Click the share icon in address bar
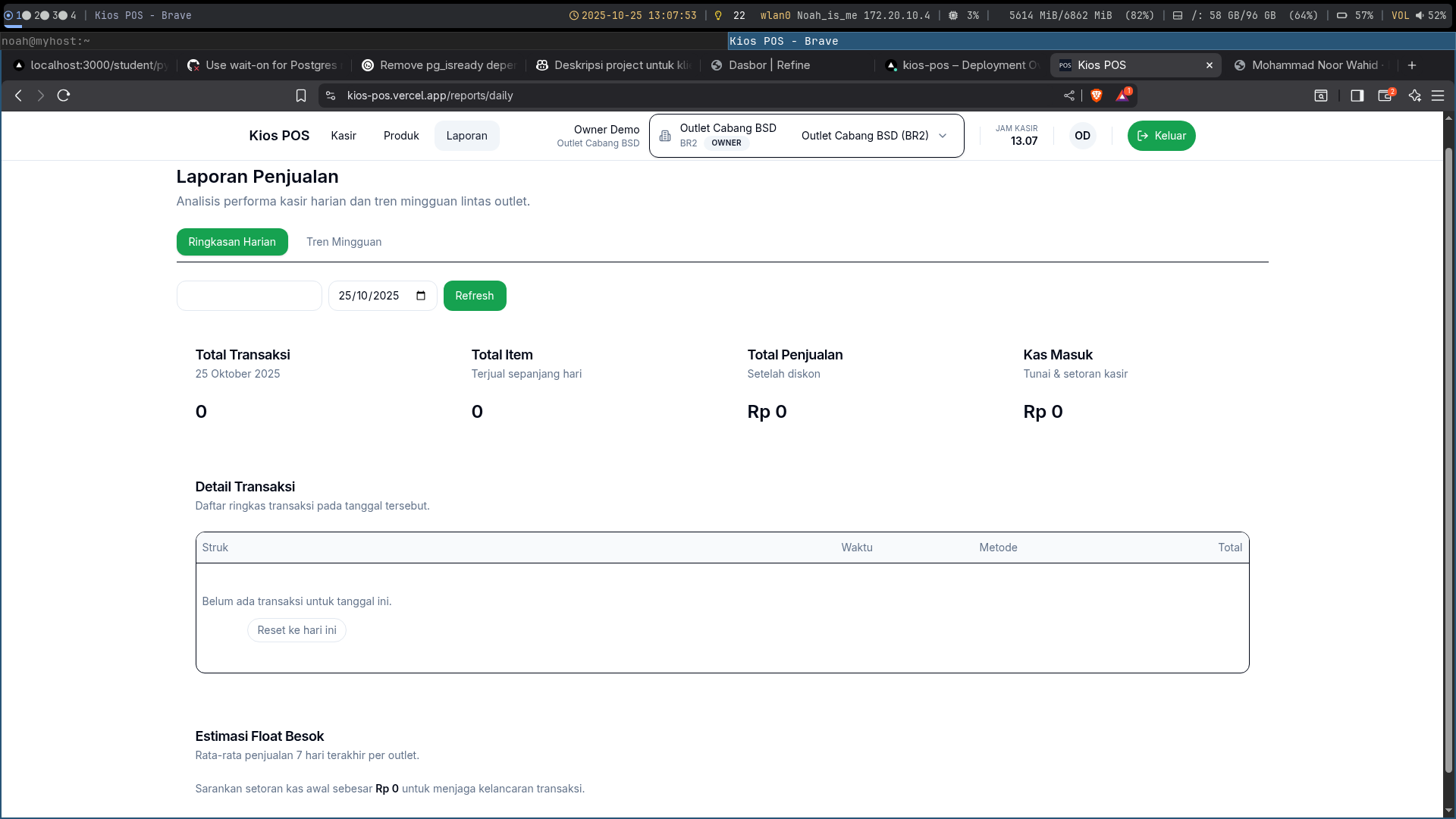This screenshot has width=1456, height=819. (1069, 96)
